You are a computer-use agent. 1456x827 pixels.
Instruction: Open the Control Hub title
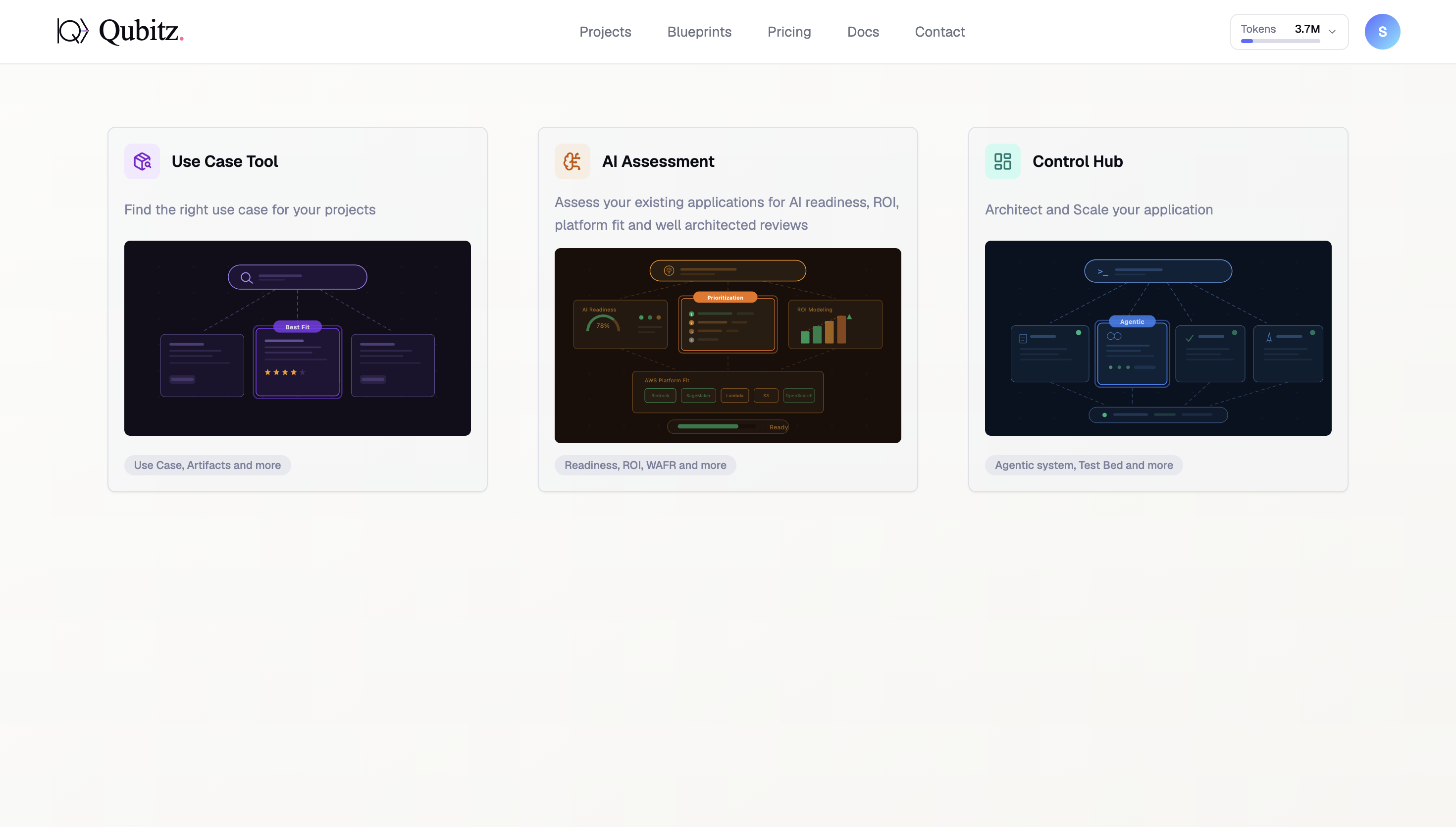click(1077, 161)
